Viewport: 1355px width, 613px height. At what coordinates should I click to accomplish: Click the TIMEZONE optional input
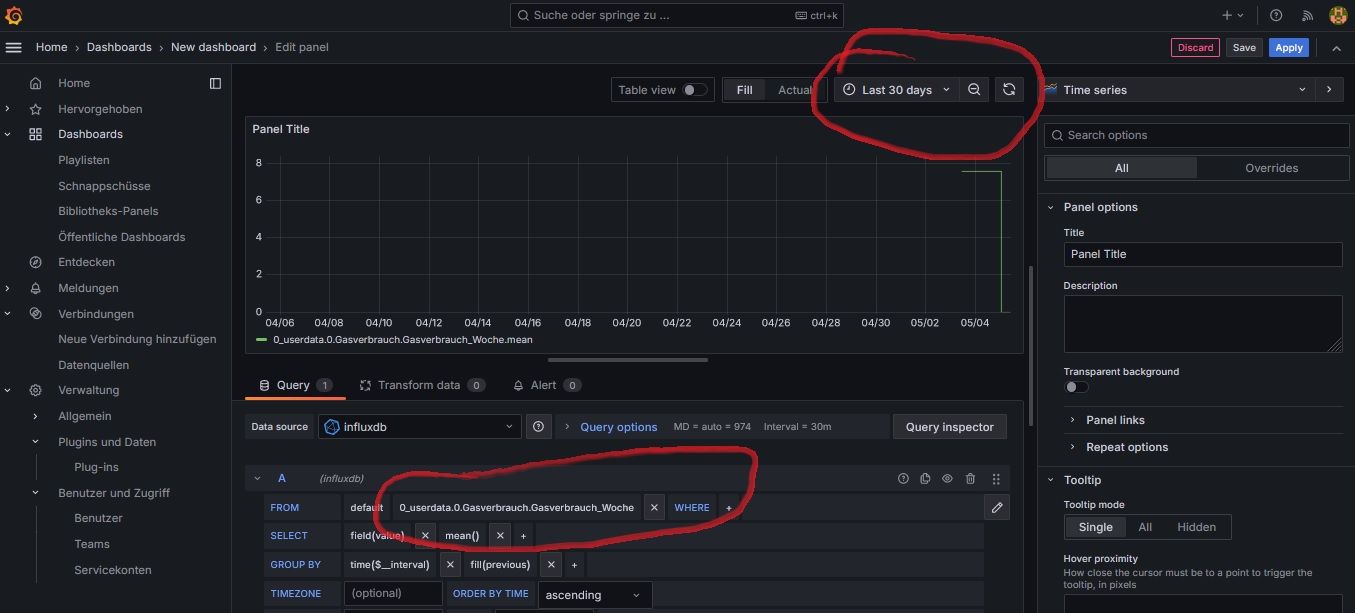click(x=393, y=593)
